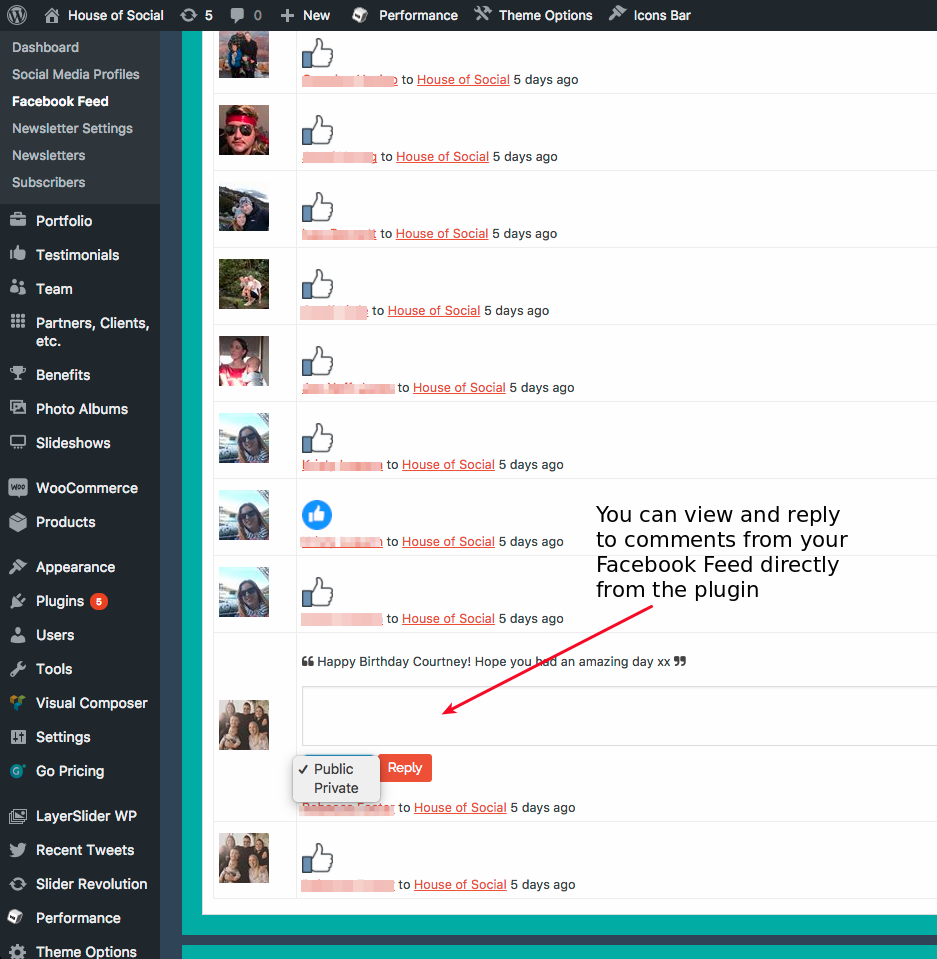The height and width of the screenshot is (959, 937).
Task: Click the Users person icon
Action: 18,635
